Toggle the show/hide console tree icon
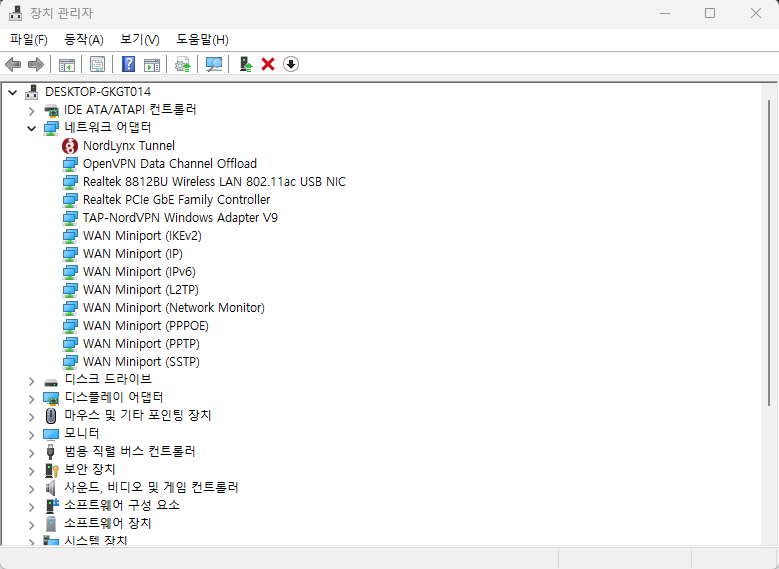This screenshot has width=779, height=569. click(x=67, y=65)
